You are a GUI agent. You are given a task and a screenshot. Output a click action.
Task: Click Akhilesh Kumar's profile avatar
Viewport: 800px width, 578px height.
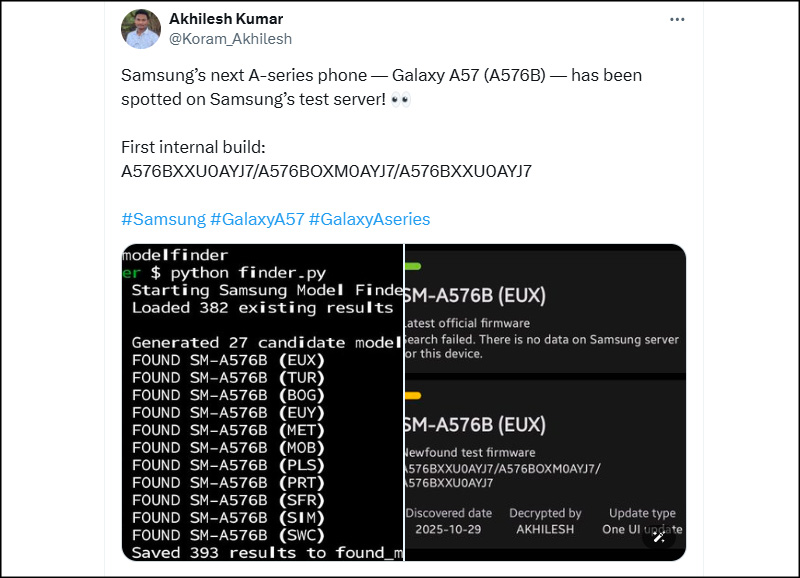(141, 29)
